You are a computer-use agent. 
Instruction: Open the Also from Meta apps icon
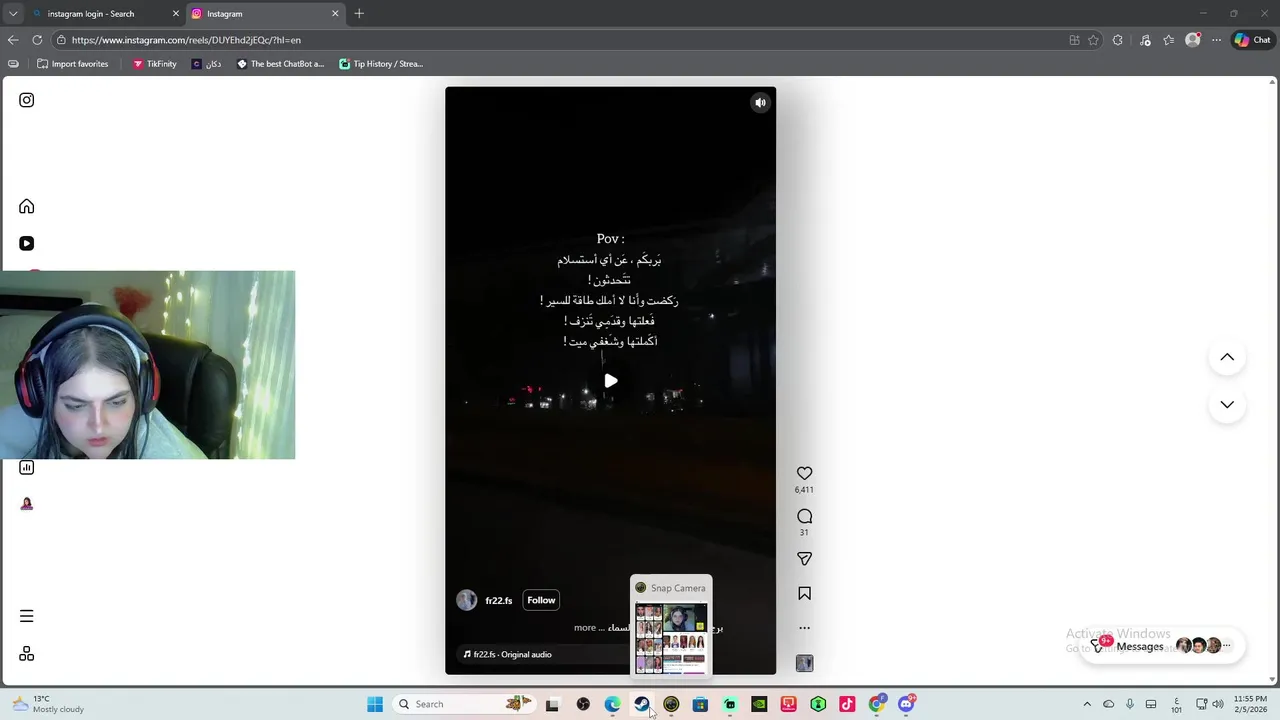click(27, 653)
